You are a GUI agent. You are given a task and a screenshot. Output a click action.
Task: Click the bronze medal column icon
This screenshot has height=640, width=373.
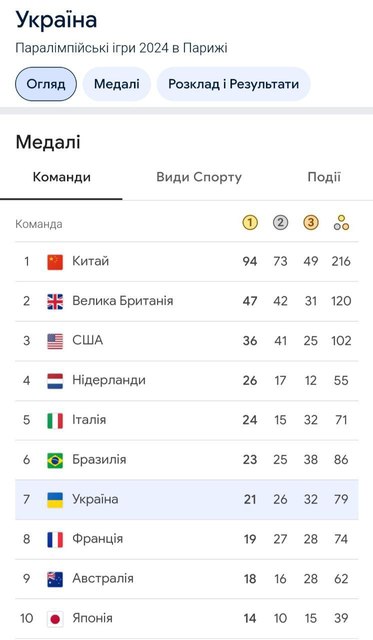(311, 223)
